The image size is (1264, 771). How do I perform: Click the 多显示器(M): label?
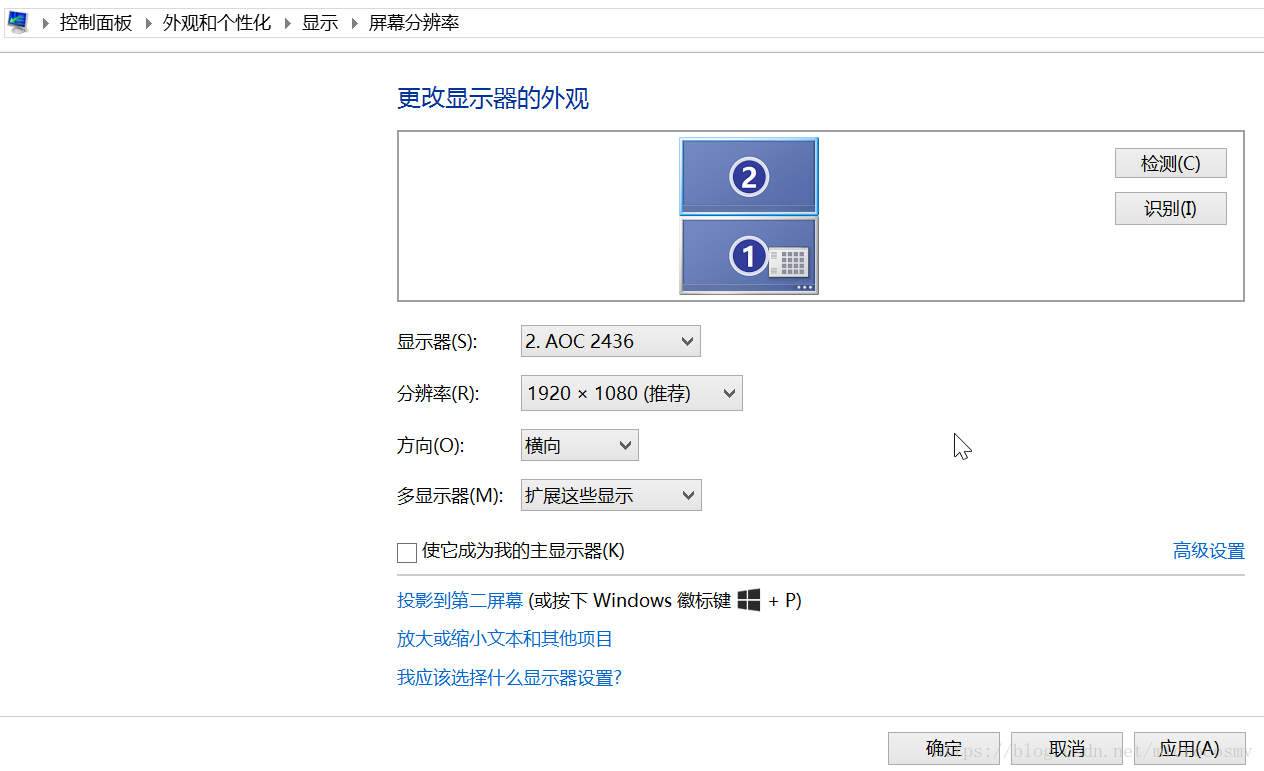point(449,496)
